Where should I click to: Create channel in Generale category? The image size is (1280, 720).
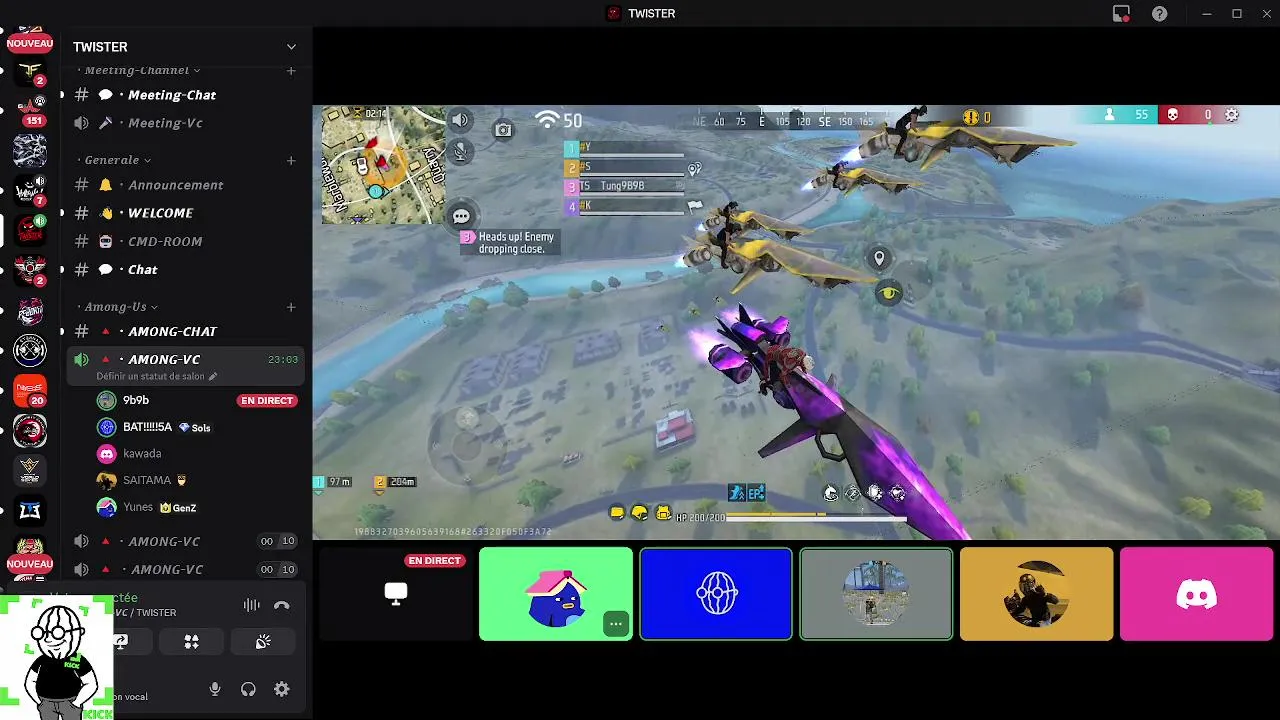[291, 160]
